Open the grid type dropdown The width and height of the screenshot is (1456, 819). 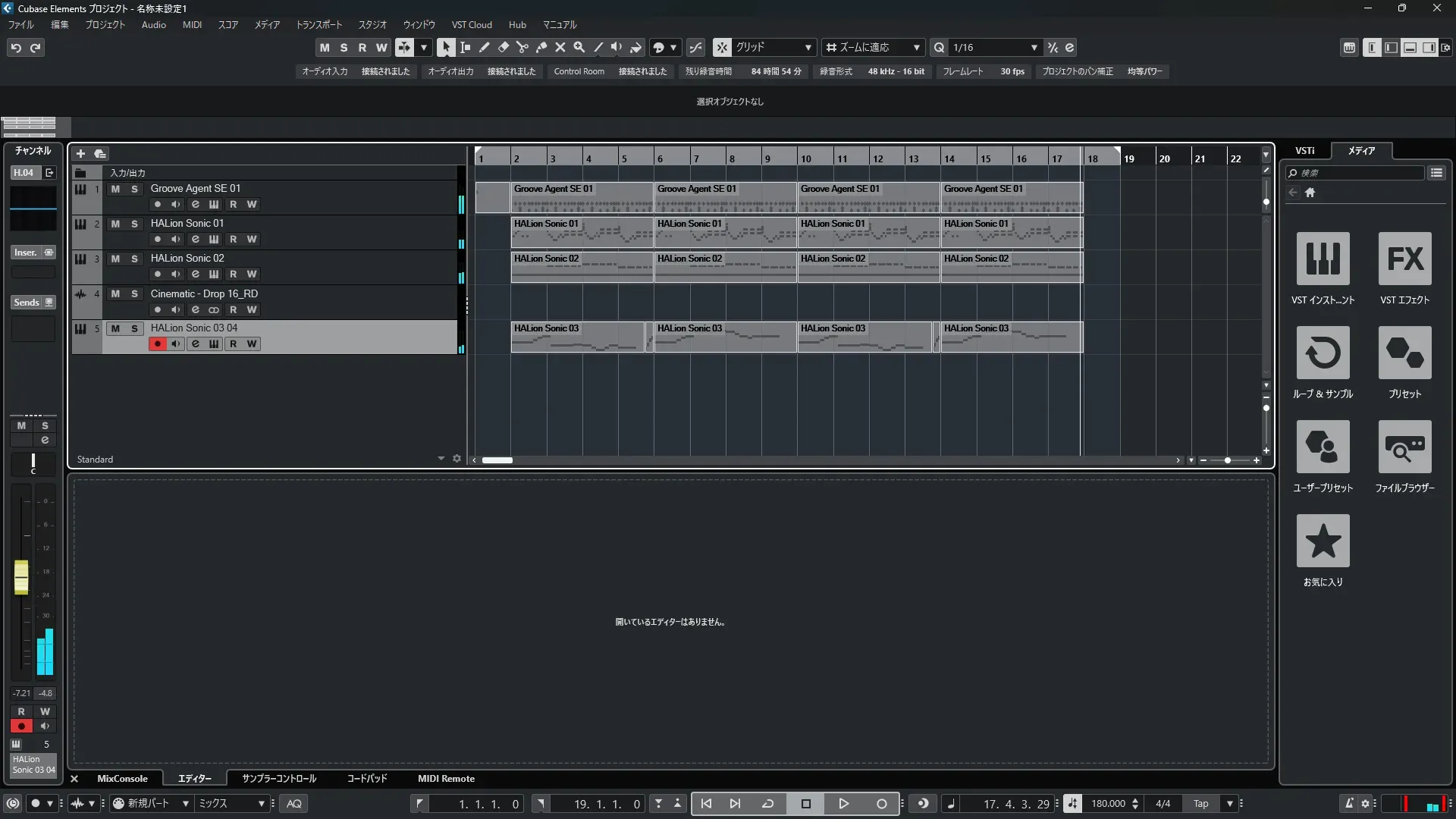click(x=808, y=48)
